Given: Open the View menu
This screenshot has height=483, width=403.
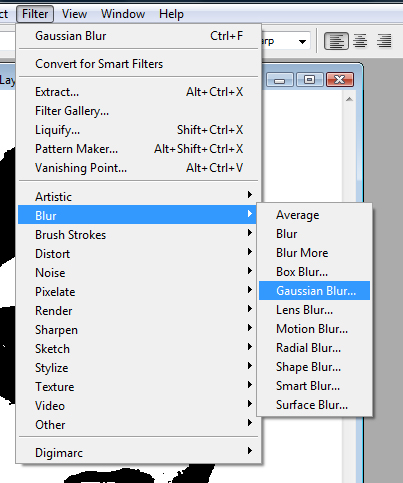Looking at the screenshot, I should point(74,14).
